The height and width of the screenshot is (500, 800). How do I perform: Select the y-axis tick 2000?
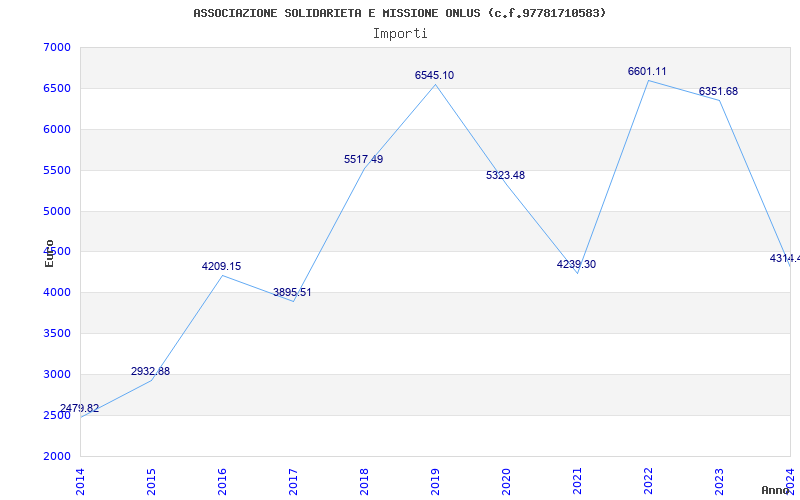coord(57,456)
